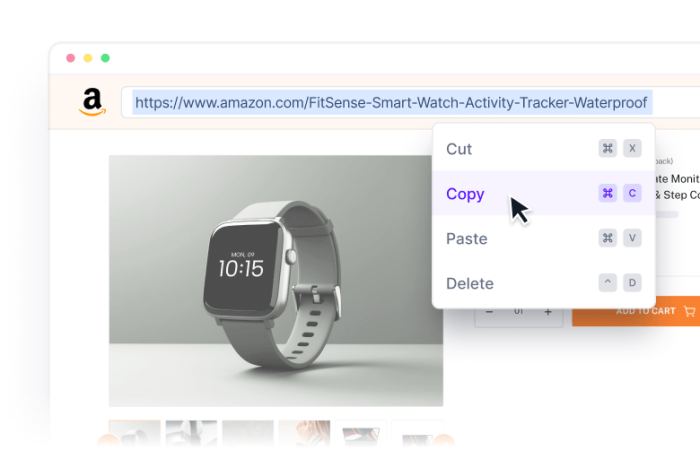Increase quantity with the plus button
700x459 pixels.
point(548,312)
